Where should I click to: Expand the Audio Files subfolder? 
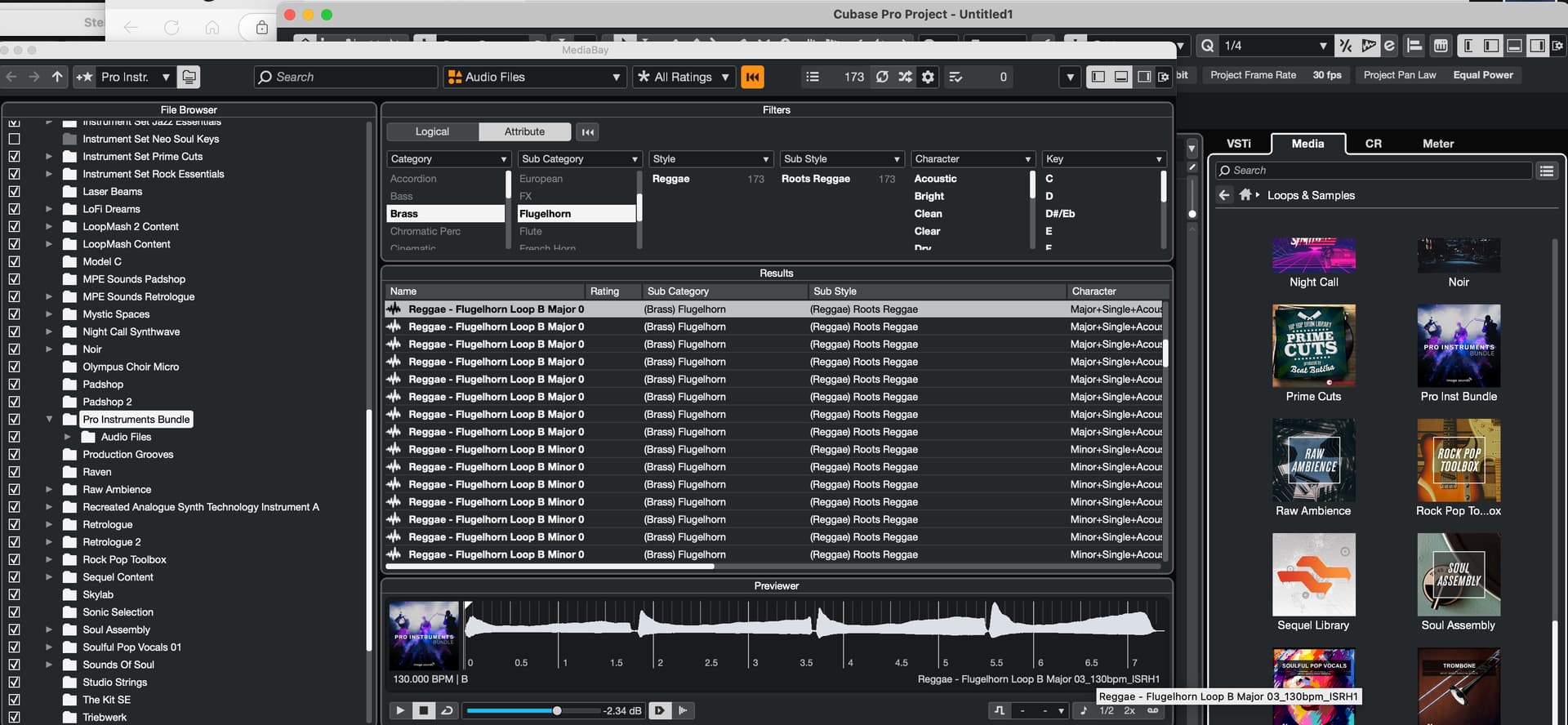(x=68, y=437)
